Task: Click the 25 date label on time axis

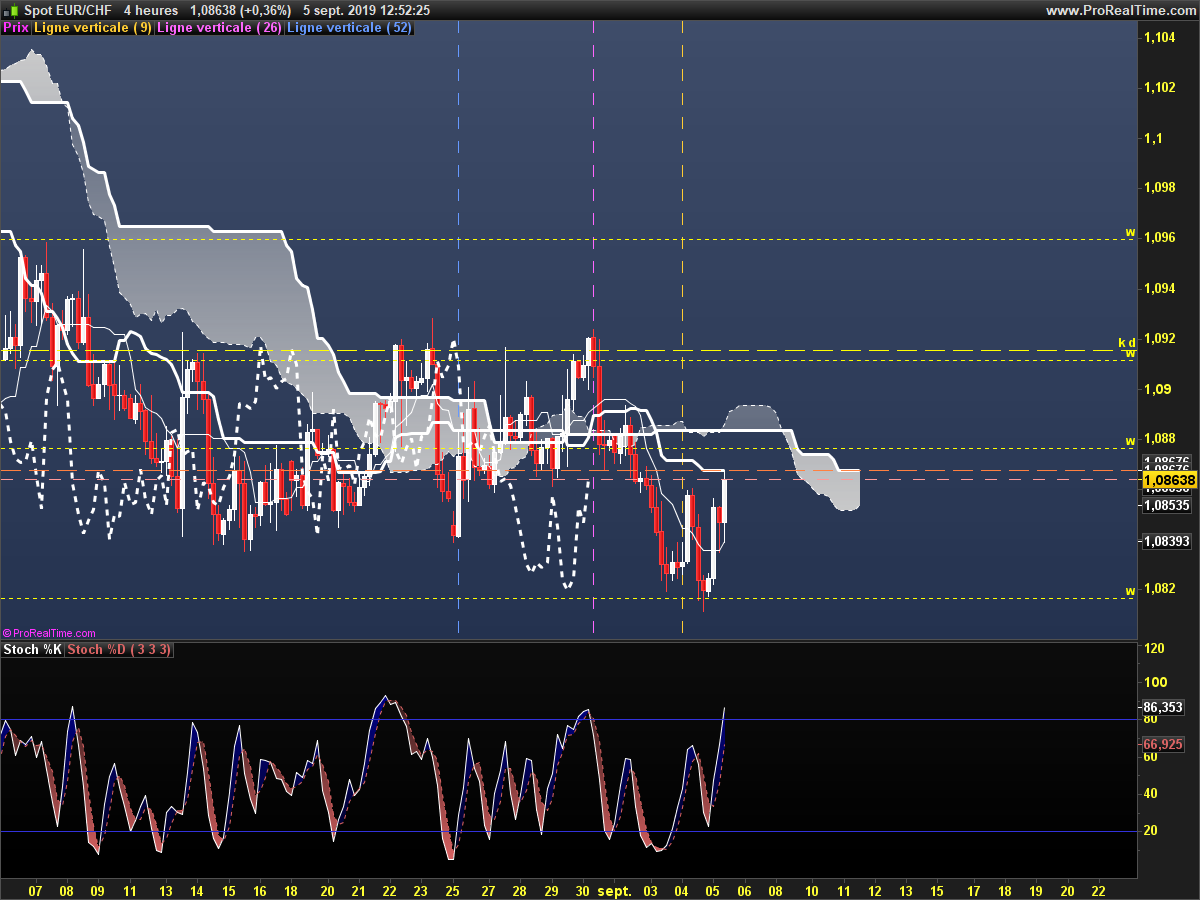Action: coord(451,890)
